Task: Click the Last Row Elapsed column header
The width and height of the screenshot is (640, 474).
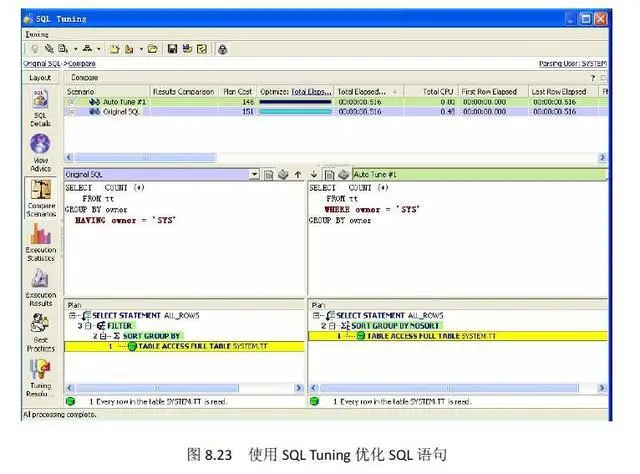Action: tap(563, 92)
